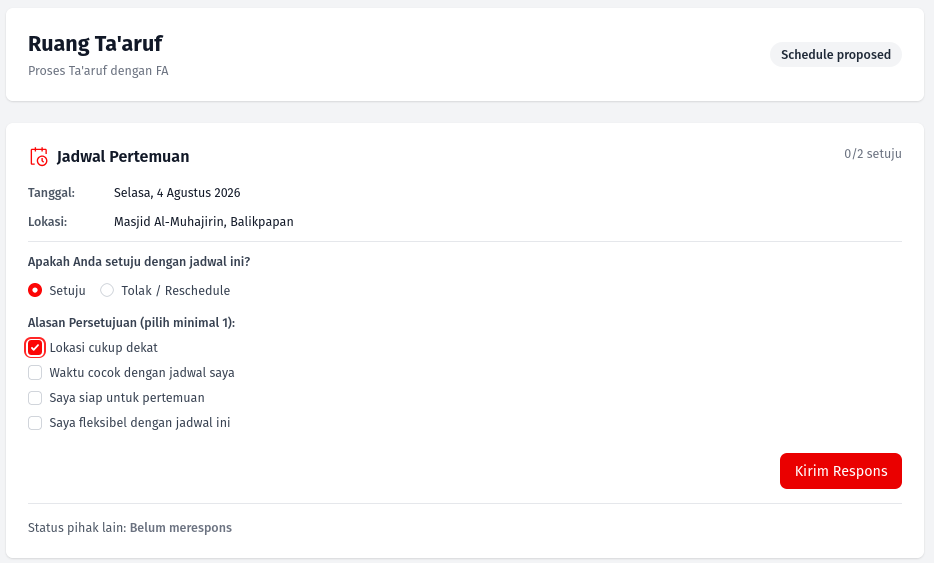
Task: Click the Jadwal Pertemuan section title
Action: (123, 157)
